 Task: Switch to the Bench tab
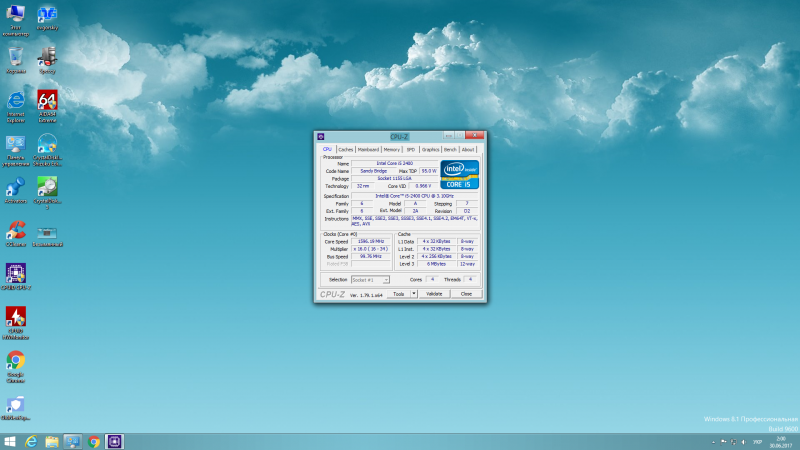click(450, 149)
